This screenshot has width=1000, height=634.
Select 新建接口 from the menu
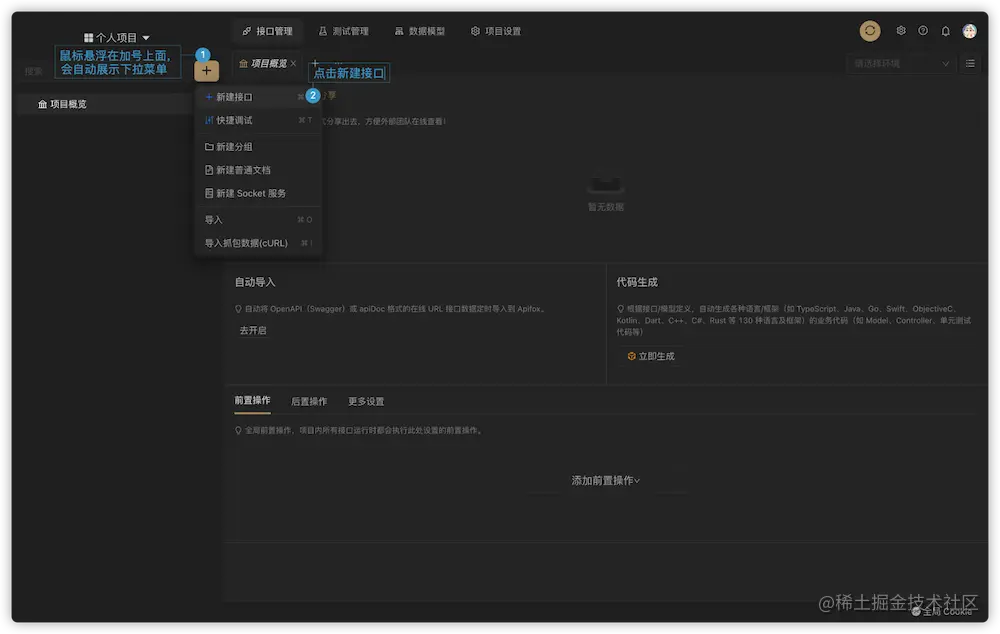pos(231,96)
